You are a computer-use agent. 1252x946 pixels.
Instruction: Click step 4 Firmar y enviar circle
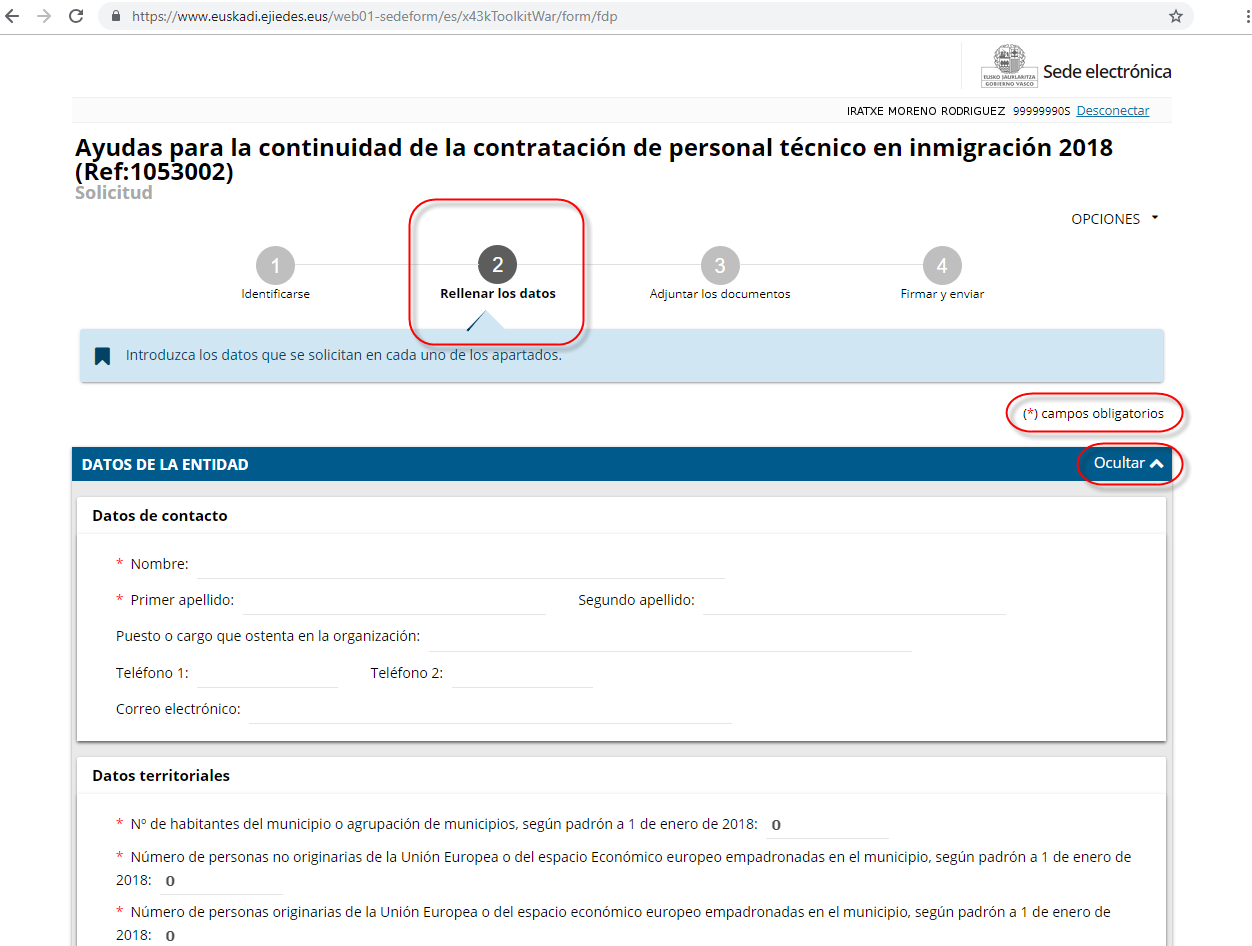(x=942, y=266)
